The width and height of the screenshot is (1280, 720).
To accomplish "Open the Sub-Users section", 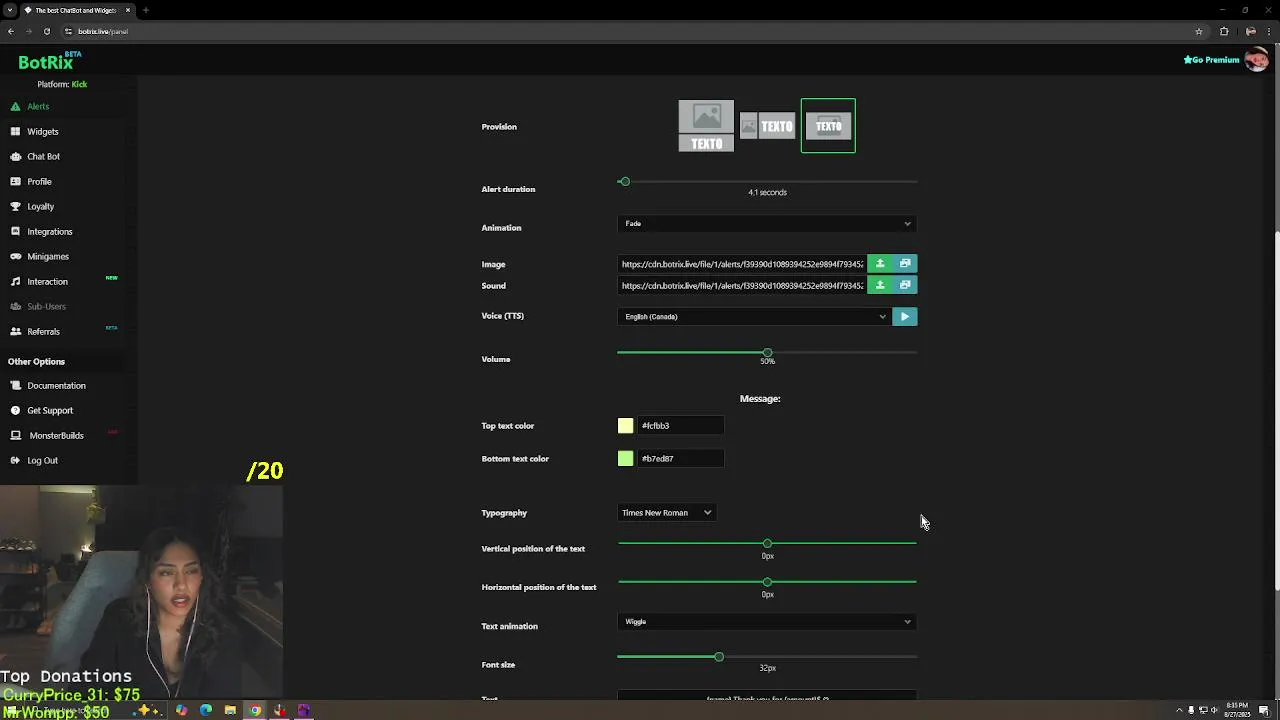I will pos(46,306).
